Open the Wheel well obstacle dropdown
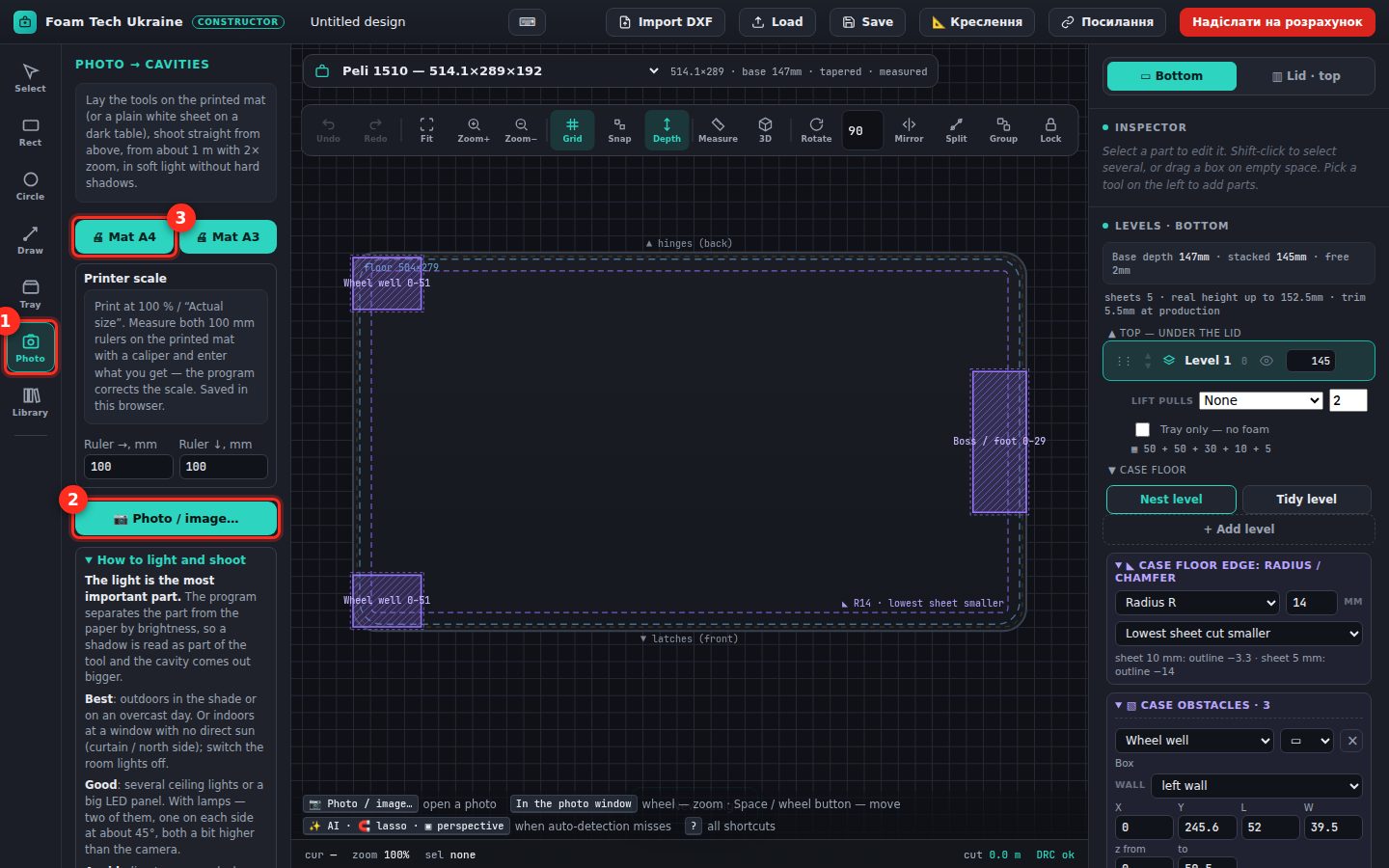 1194,741
